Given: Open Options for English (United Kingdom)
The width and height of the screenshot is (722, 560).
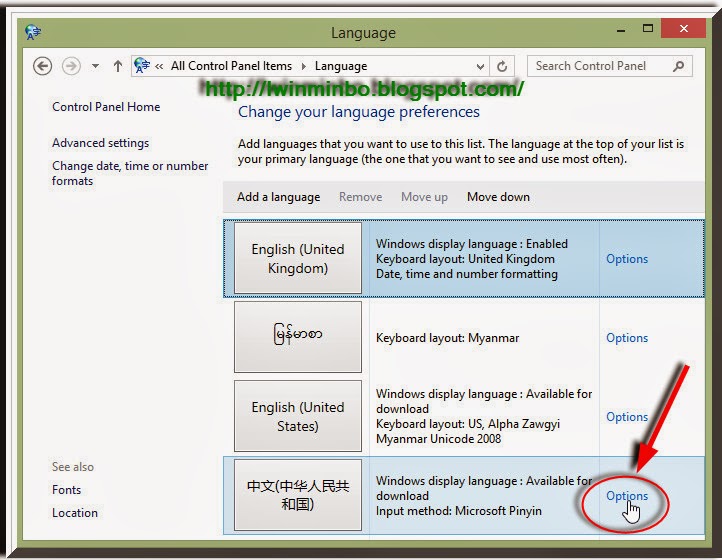Looking at the screenshot, I should (x=627, y=259).
